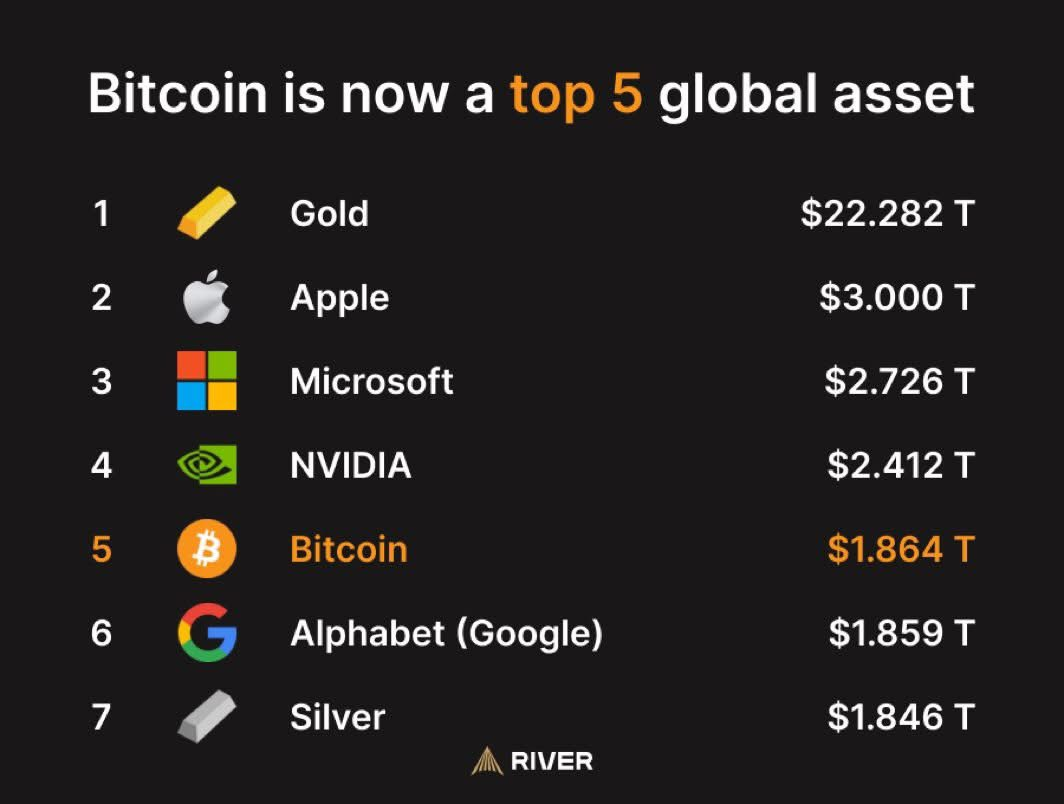Screen dimensions: 1064x804
Task: Select the NVIDIA asset name
Action: point(351,465)
